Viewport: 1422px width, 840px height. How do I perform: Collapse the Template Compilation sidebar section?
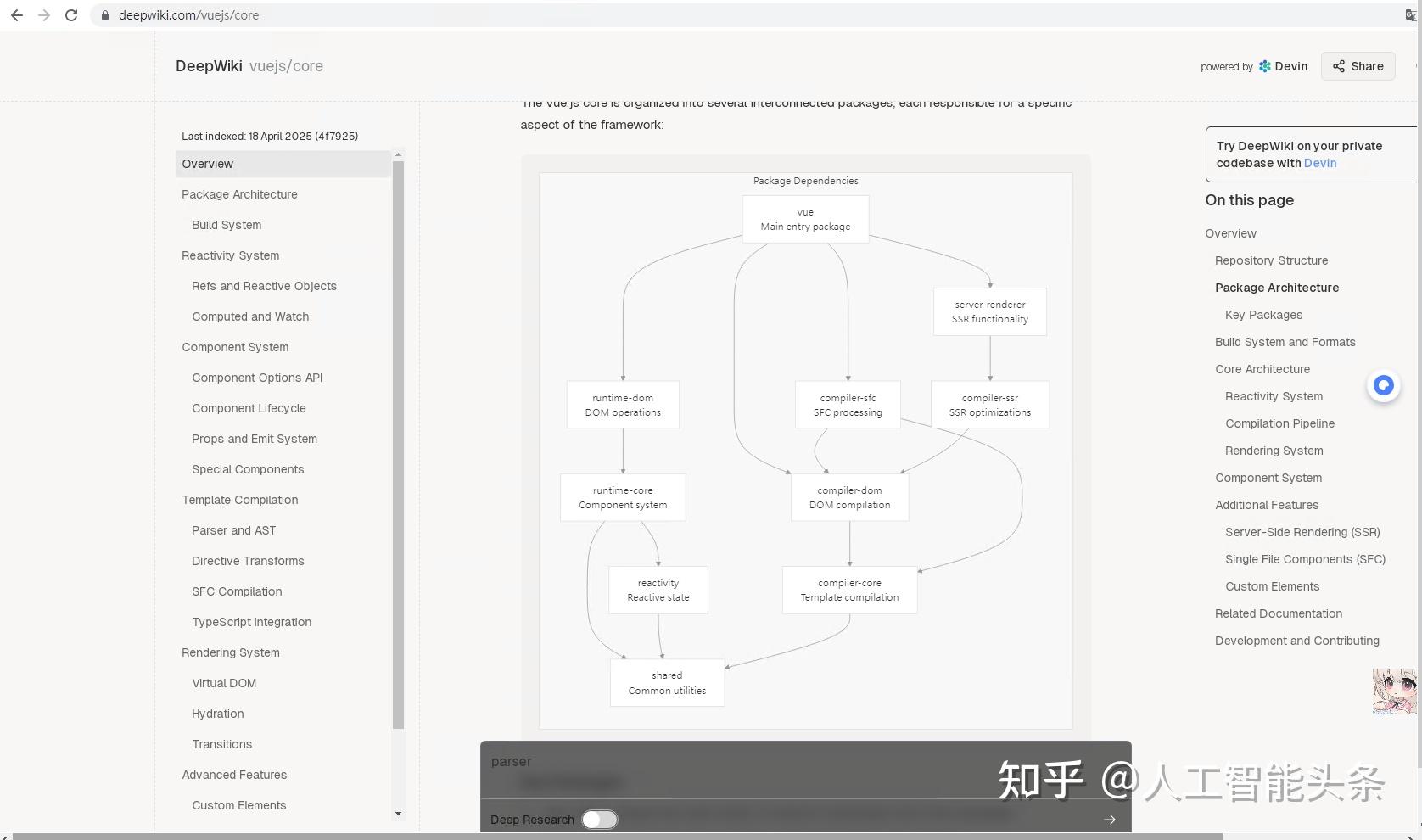click(x=240, y=500)
